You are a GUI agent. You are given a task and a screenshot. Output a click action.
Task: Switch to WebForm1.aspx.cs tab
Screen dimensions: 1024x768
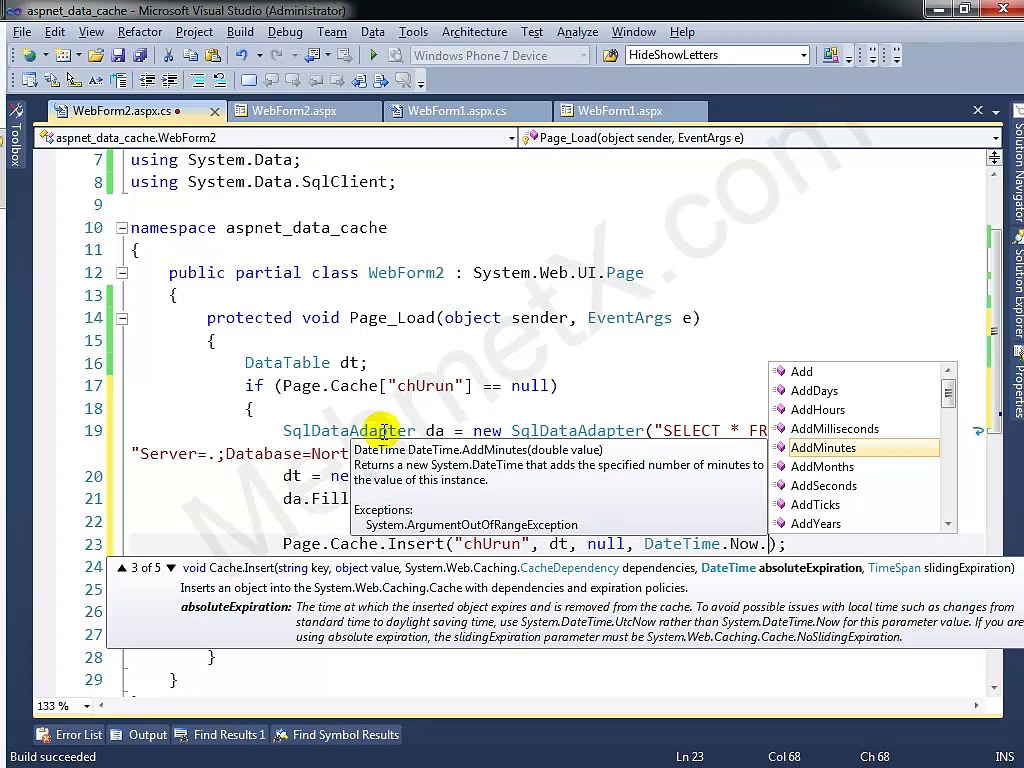coord(467,111)
